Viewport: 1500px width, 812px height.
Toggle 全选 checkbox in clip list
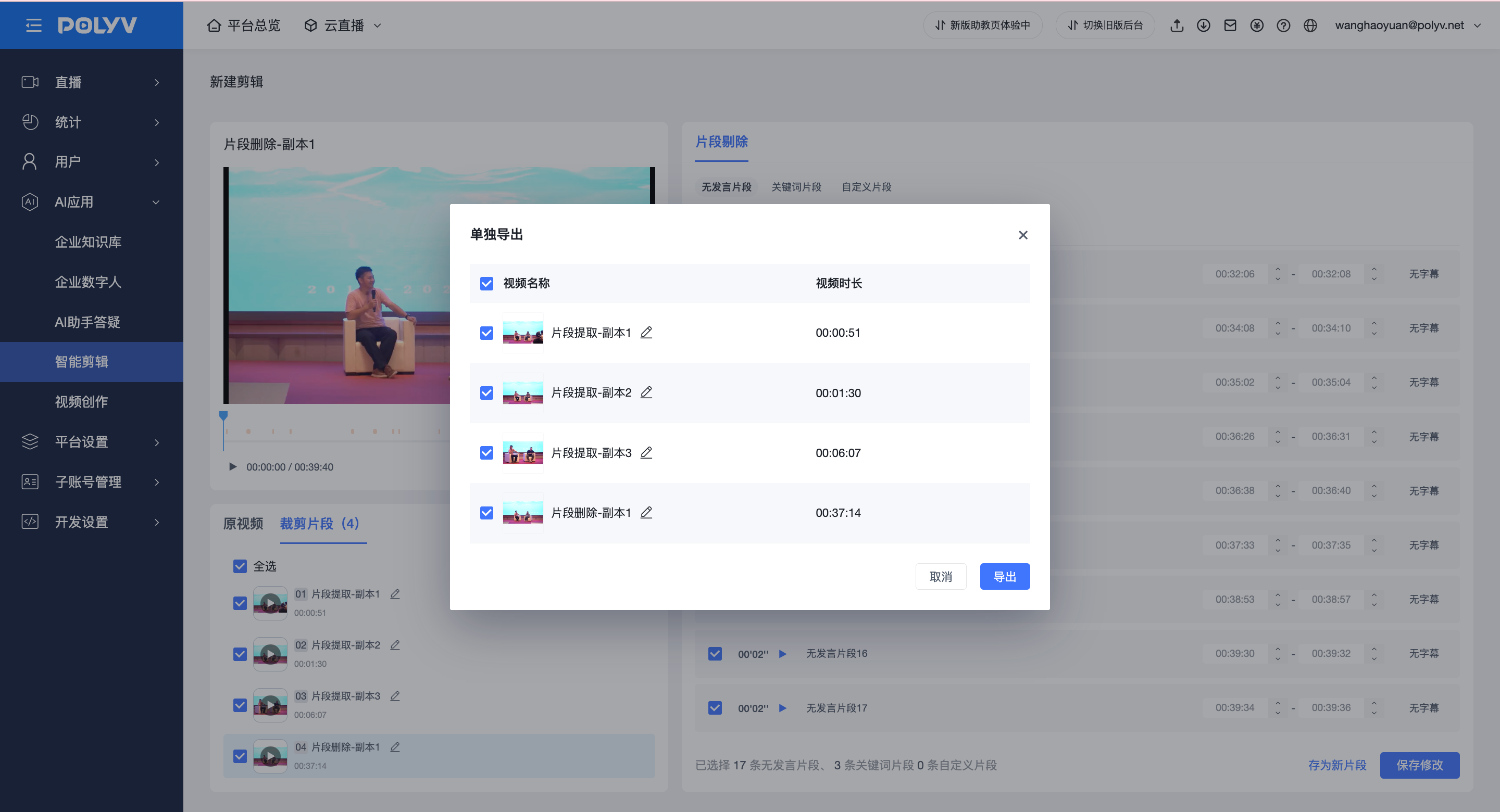coord(240,566)
